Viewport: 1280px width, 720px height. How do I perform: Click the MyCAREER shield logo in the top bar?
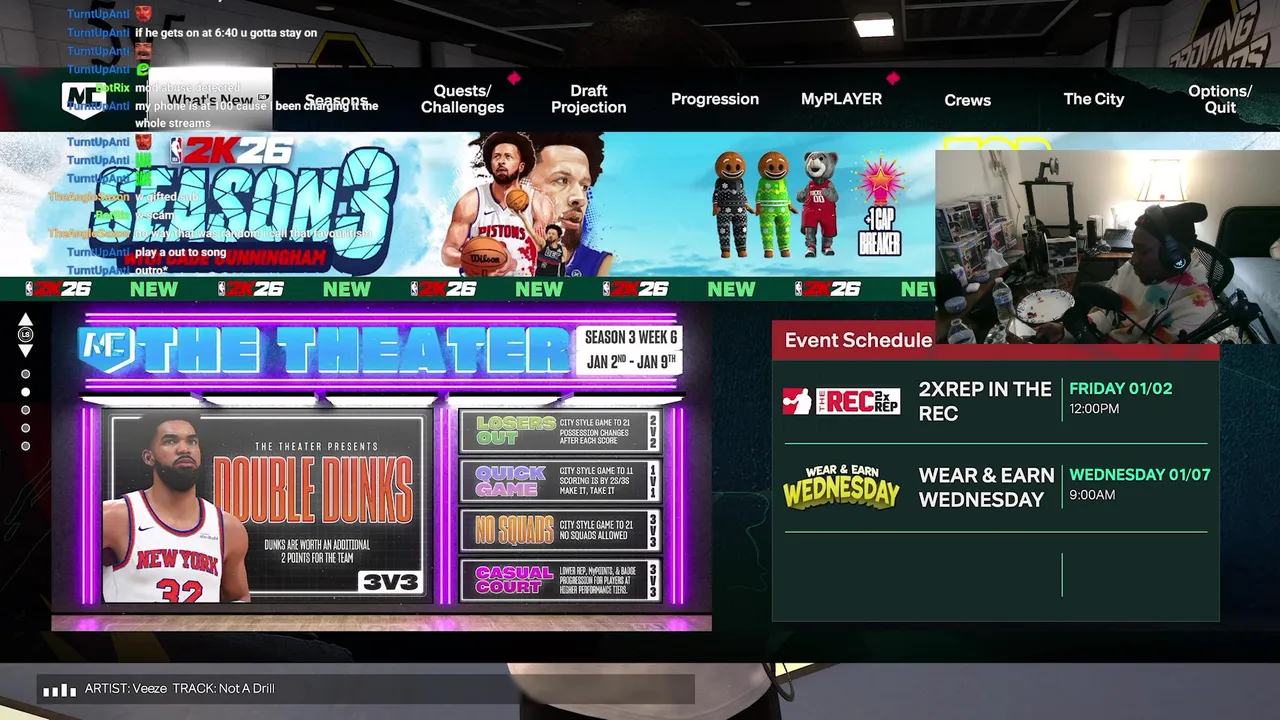click(83, 100)
